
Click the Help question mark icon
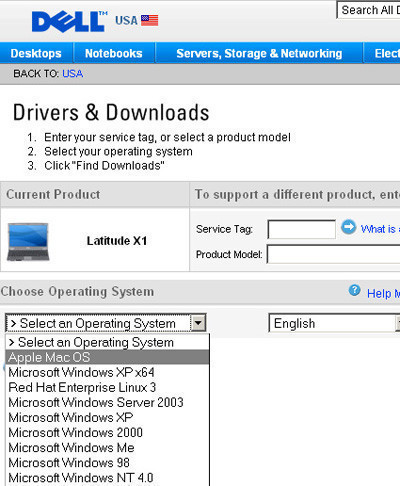tap(355, 290)
